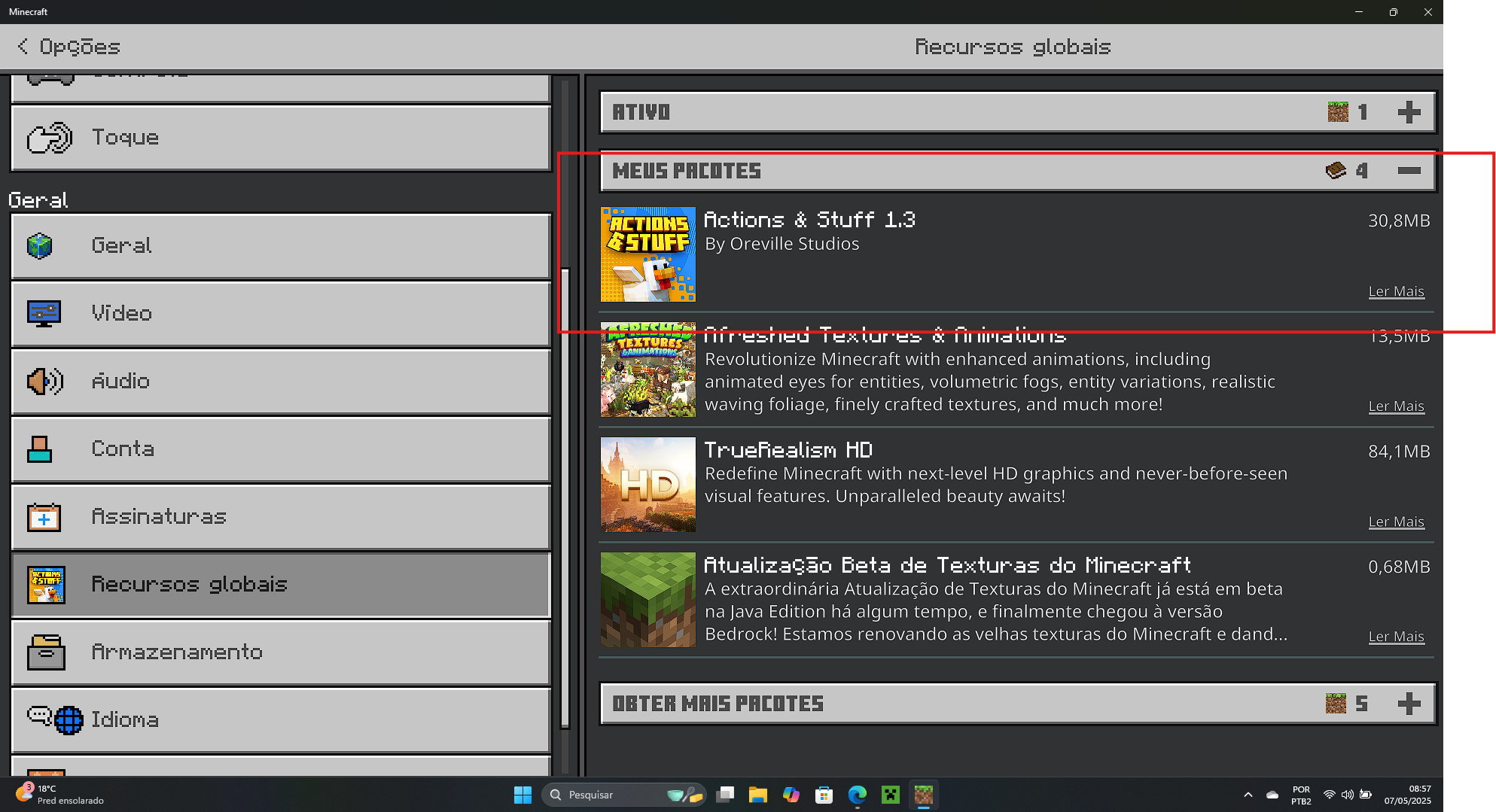This screenshot has height=812, width=1496.
Task: Click the back arrow beside Opções
Action: [23, 47]
